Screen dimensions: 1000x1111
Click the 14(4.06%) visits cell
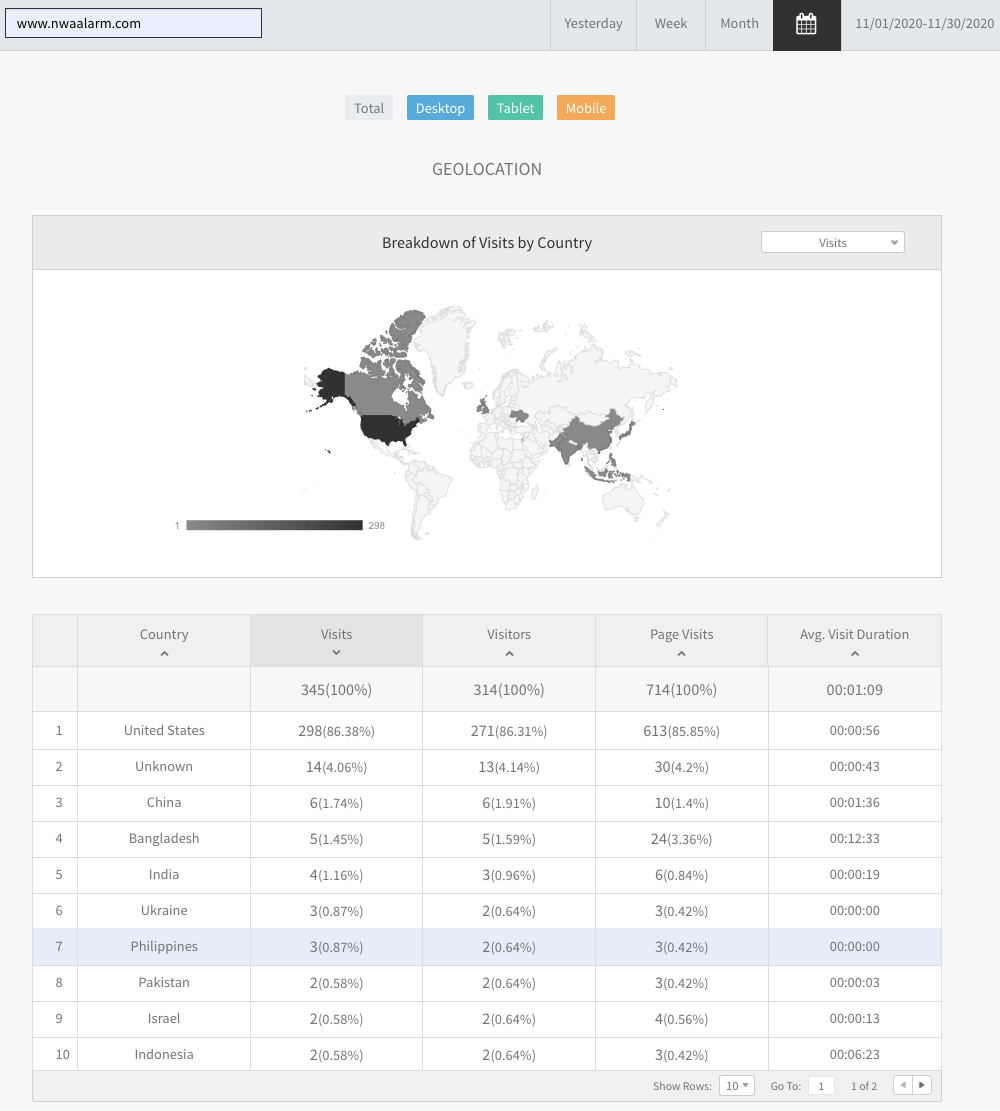pyautogui.click(x=336, y=767)
